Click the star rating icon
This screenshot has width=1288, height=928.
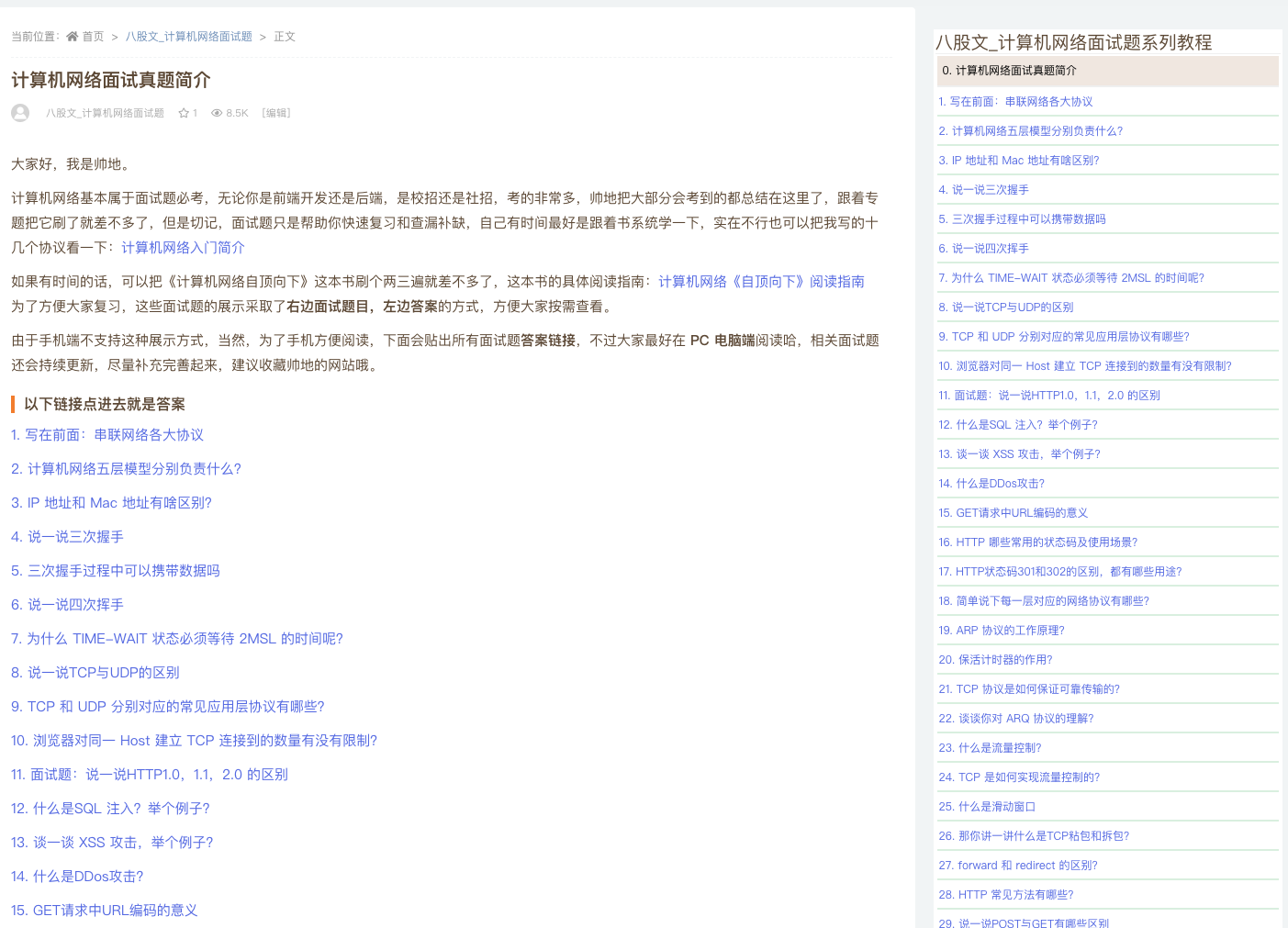click(x=183, y=112)
